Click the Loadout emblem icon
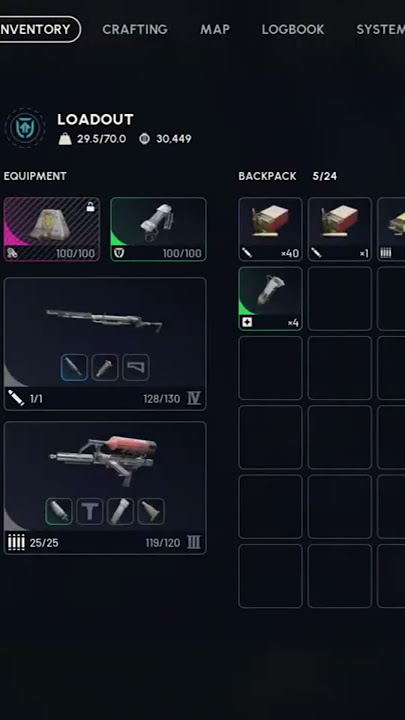 pos(25,128)
